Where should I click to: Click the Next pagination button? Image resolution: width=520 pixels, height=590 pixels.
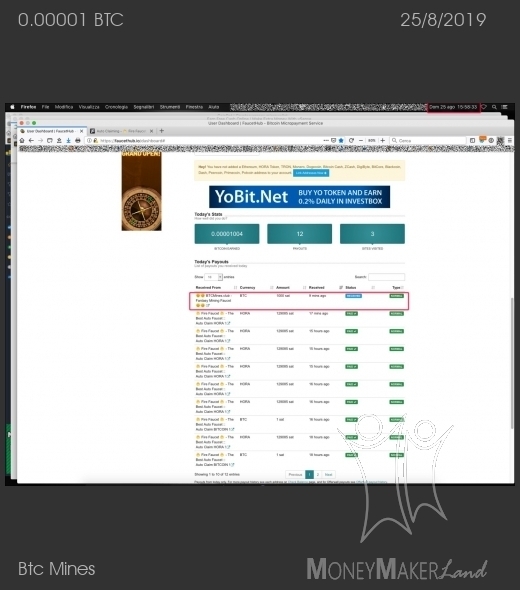click(328, 474)
